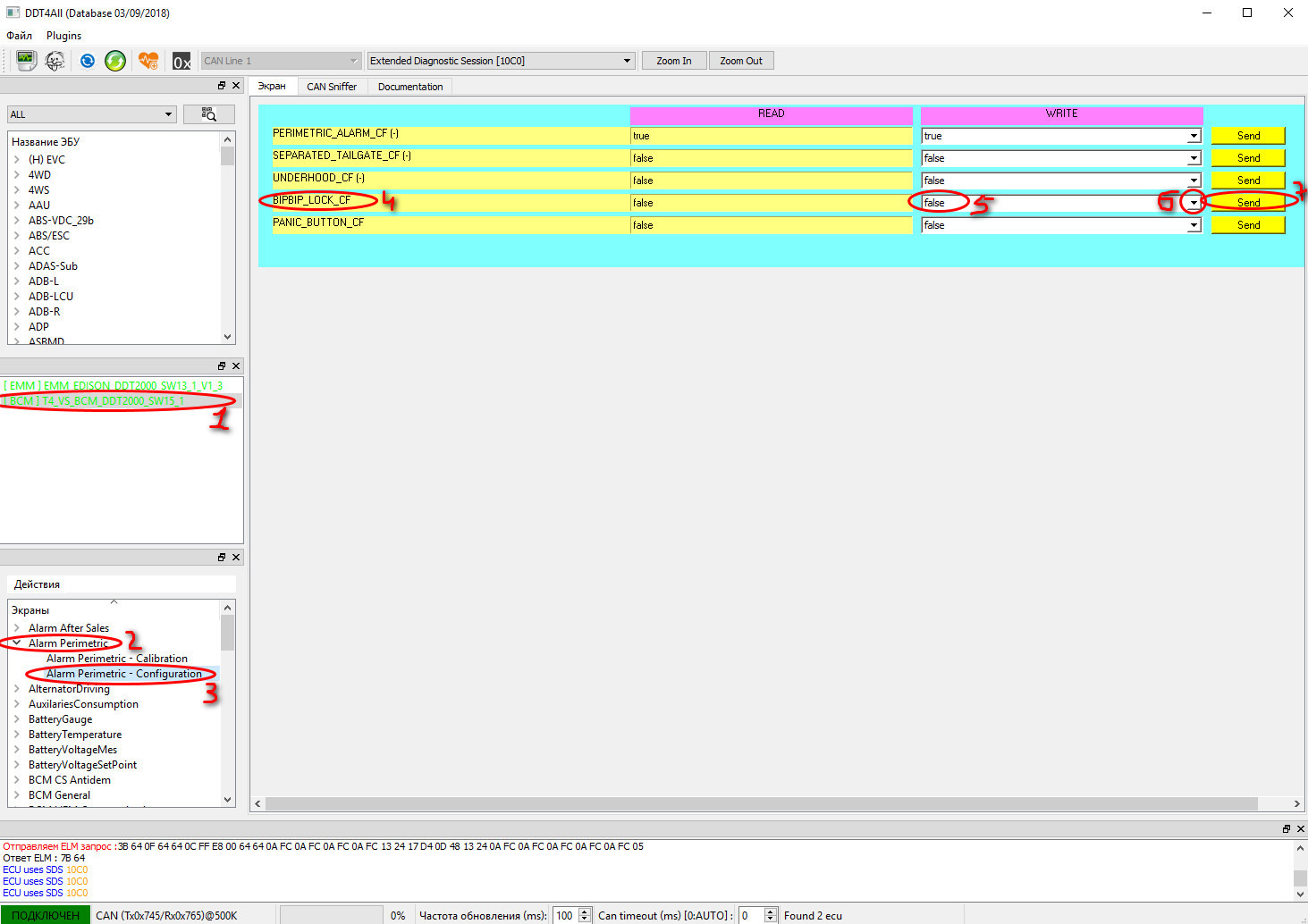Send the PANIC_BUTTON_CF value
The height and width of the screenshot is (924, 1308).
[1248, 225]
